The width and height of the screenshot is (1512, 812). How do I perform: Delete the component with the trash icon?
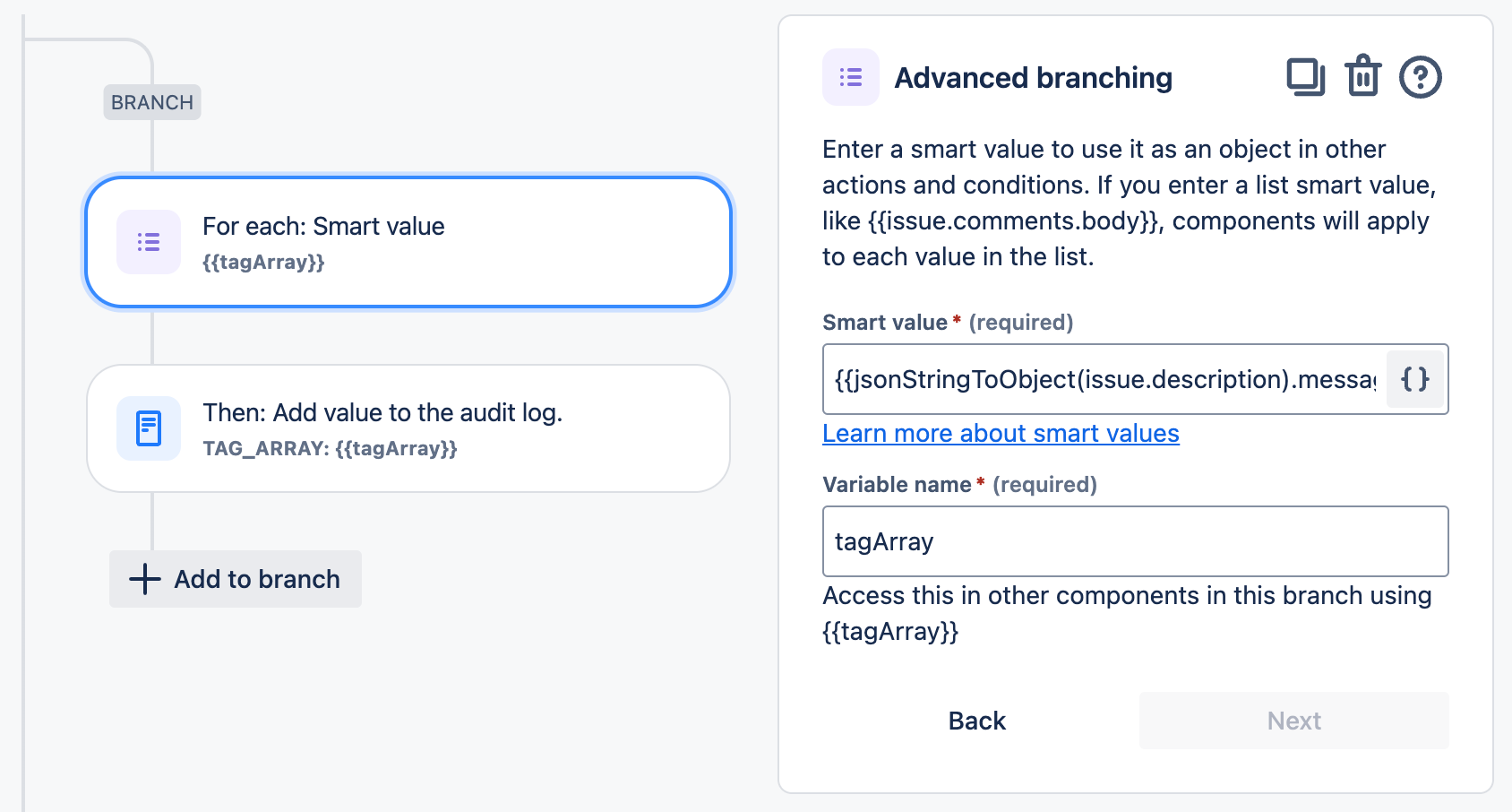click(1362, 77)
